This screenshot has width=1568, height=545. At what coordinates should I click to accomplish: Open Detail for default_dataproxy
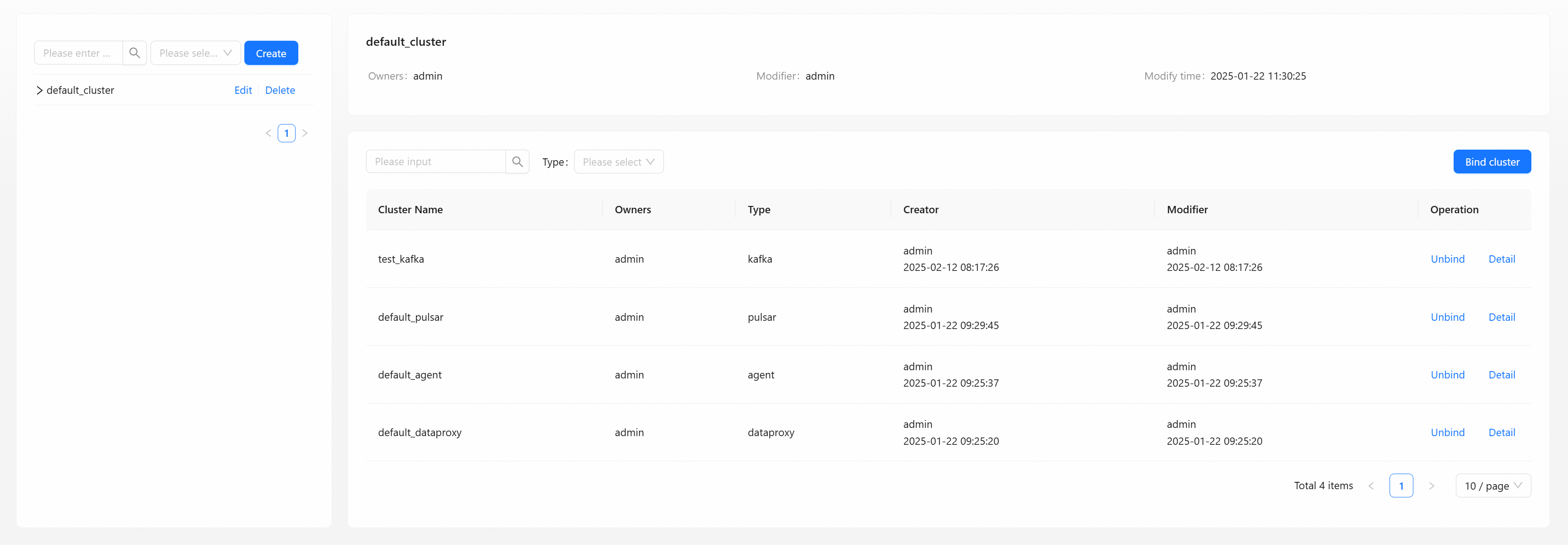pyautogui.click(x=1501, y=432)
